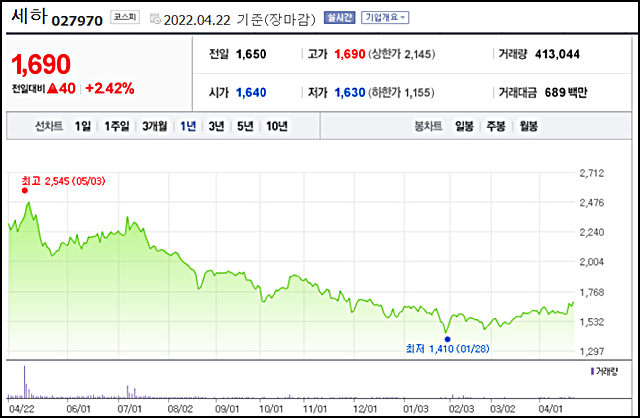
Task: Switch to the 3개월 chart range
Action: coord(155,126)
